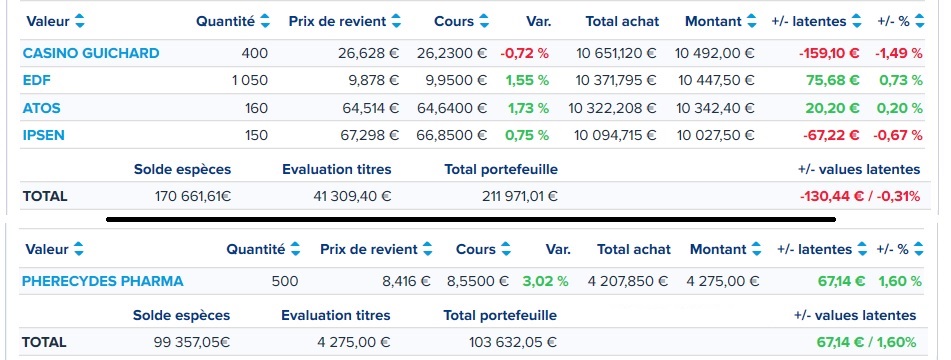Open the IPSEN stock link
This screenshot has width=951, height=360.
(x=44, y=135)
